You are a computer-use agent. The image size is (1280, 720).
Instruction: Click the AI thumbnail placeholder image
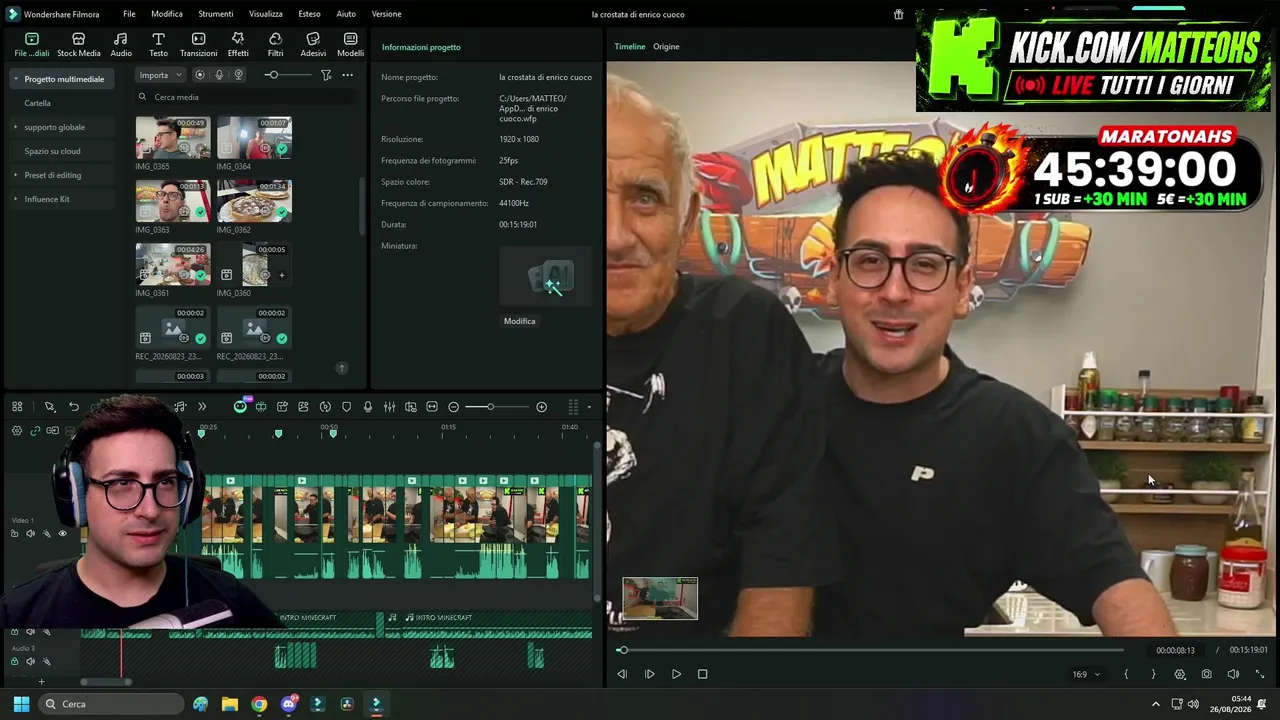(x=546, y=276)
